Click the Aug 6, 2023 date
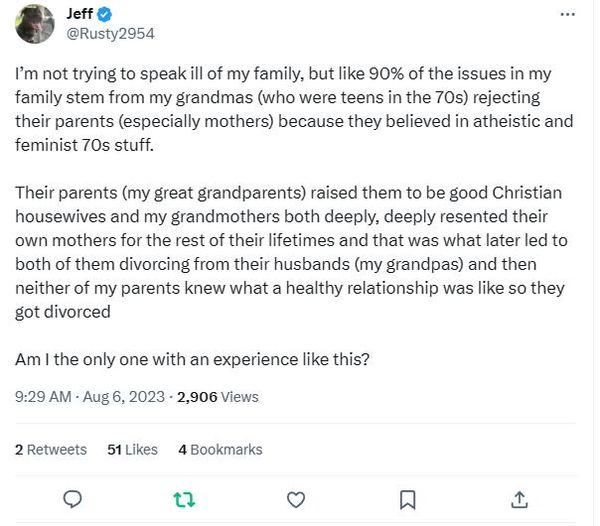 123,397
